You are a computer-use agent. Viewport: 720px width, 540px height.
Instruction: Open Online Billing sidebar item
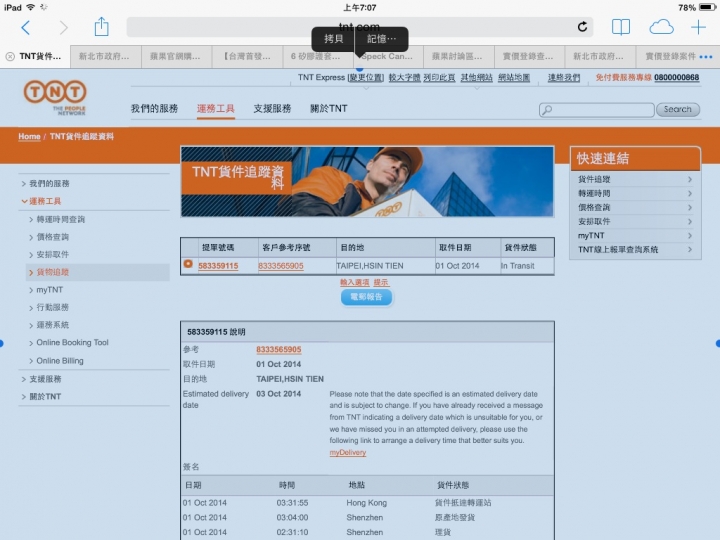tap(60, 361)
